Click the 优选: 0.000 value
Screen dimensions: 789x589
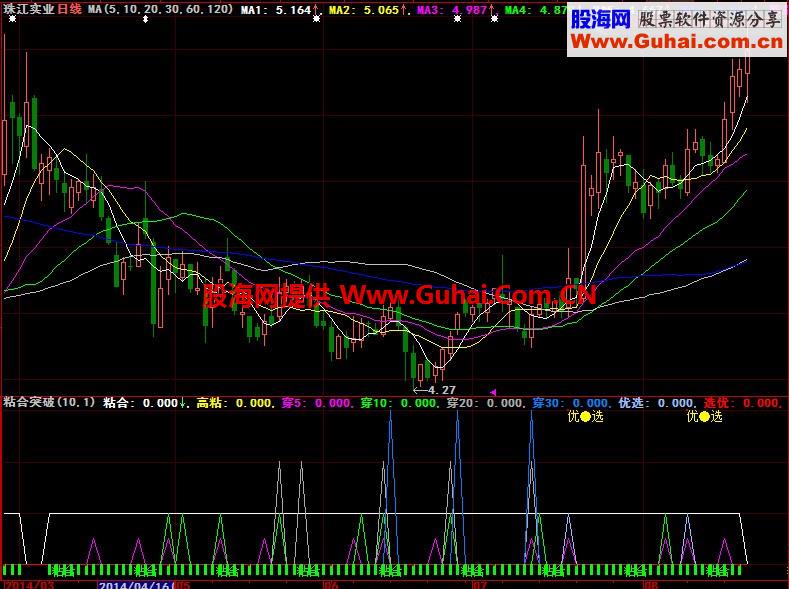(x=656, y=403)
